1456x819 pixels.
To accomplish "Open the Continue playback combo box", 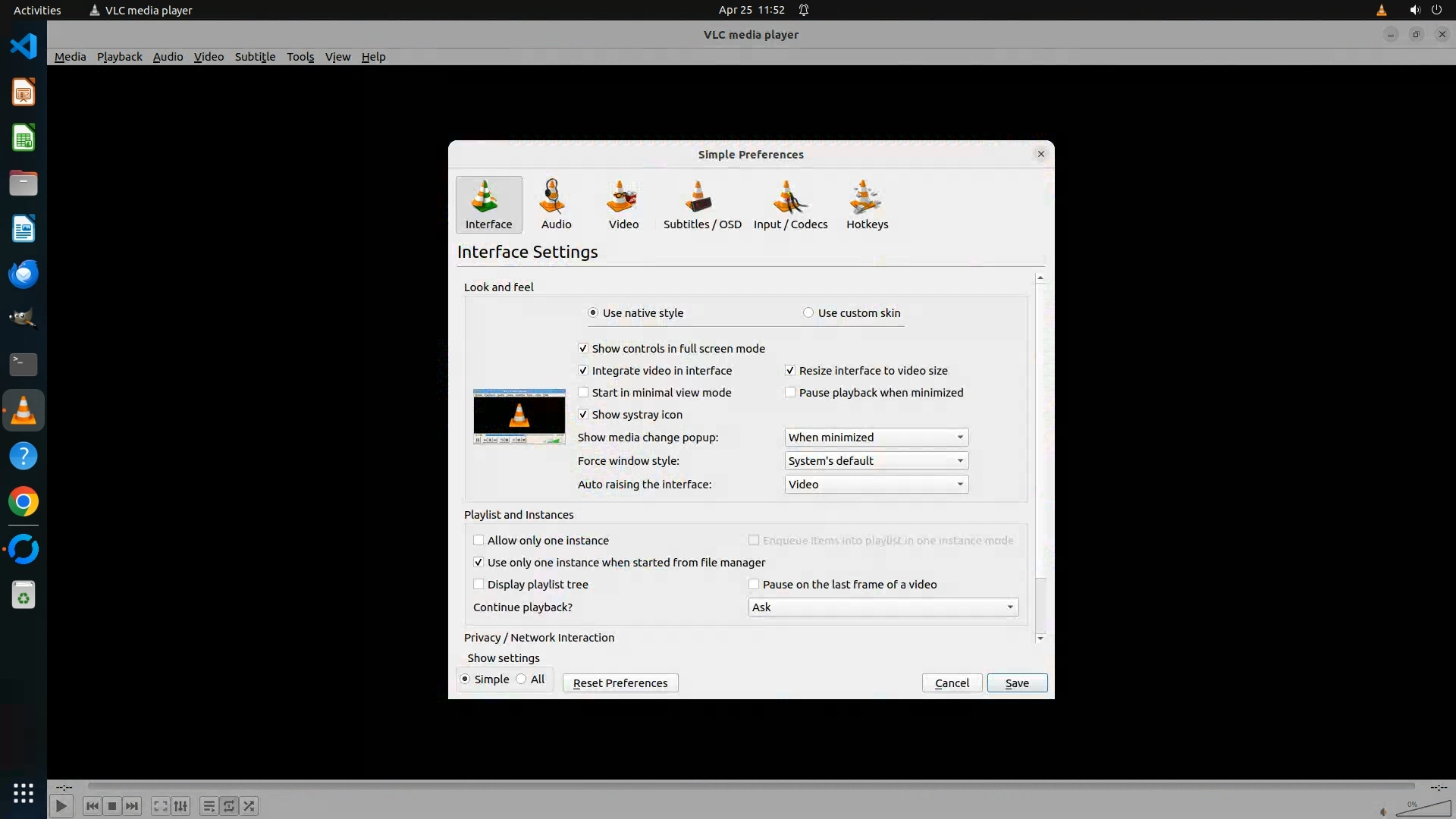I will [x=883, y=607].
